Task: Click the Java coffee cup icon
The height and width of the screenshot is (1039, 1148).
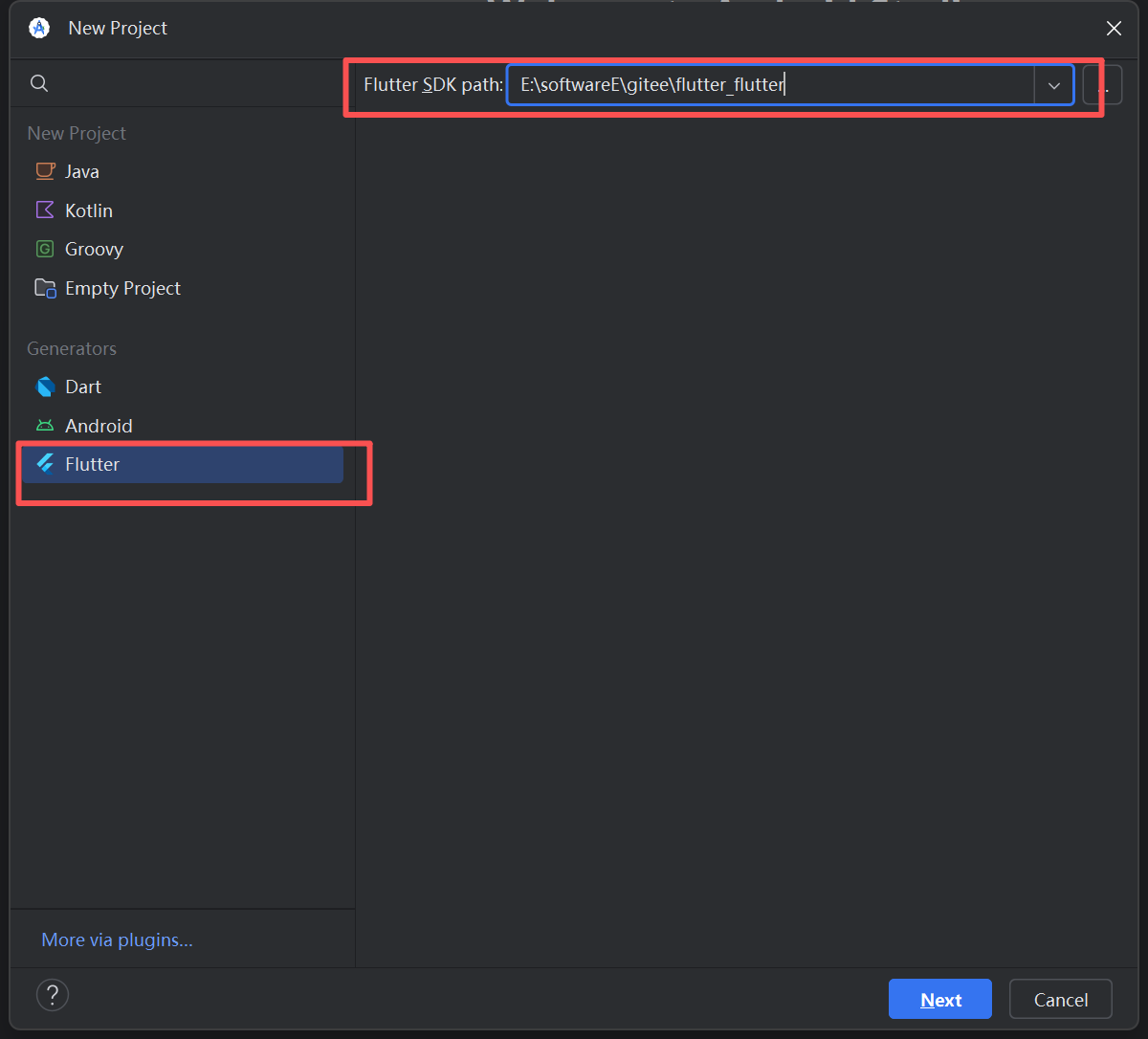Action: (x=45, y=171)
